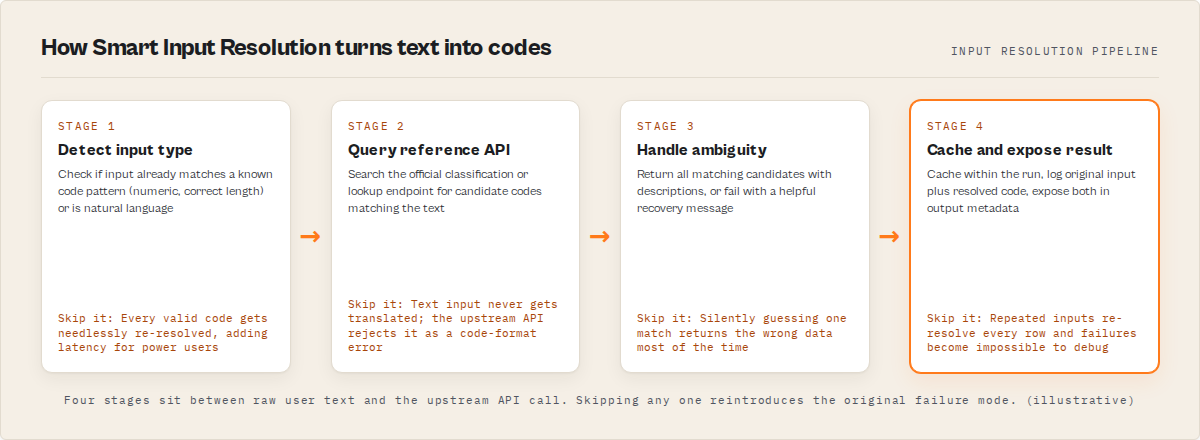Click the STAGE 3 label
The image size is (1200, 440).
[665, 126]
